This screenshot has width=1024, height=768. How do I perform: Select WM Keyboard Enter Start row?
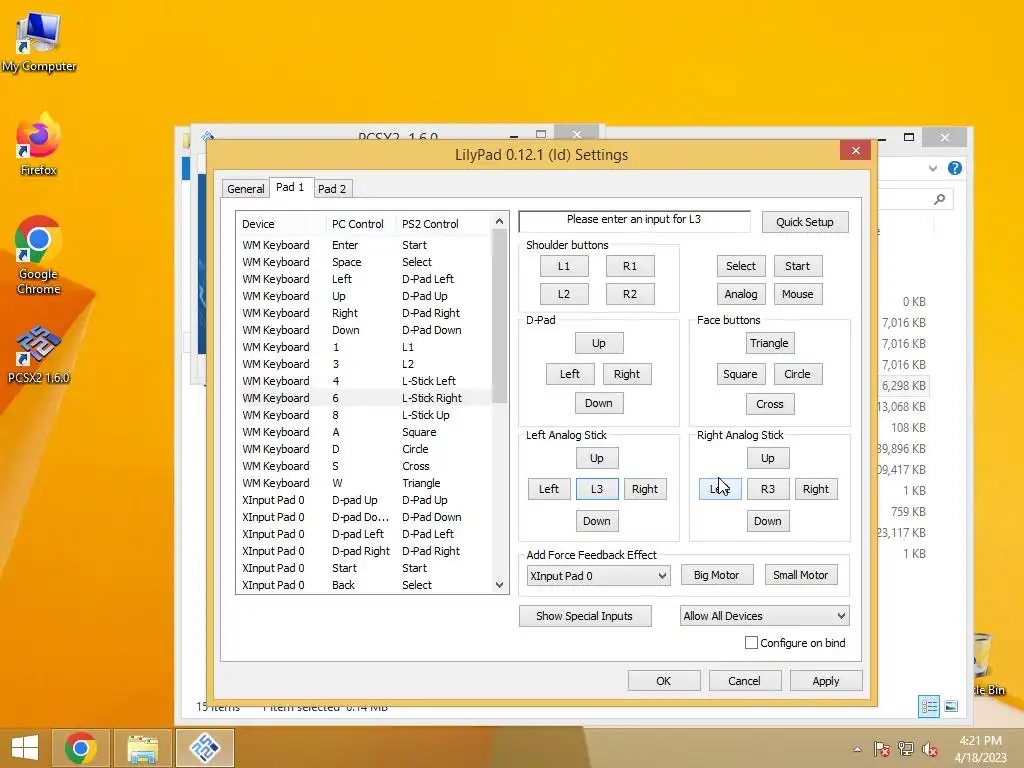pos(364,245)
